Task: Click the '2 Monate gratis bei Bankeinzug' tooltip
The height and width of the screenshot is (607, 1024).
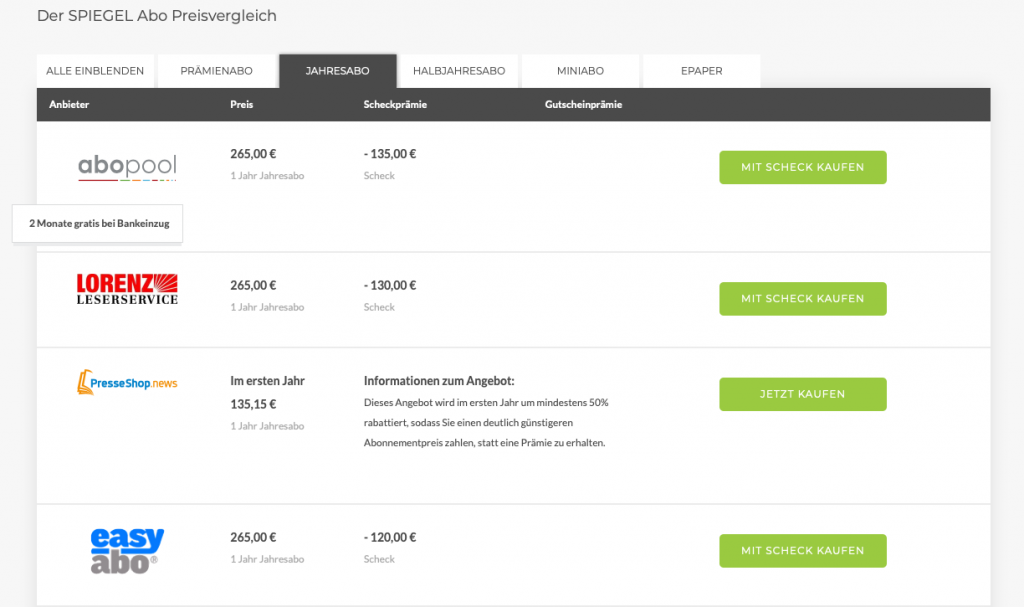Action: 98,223
